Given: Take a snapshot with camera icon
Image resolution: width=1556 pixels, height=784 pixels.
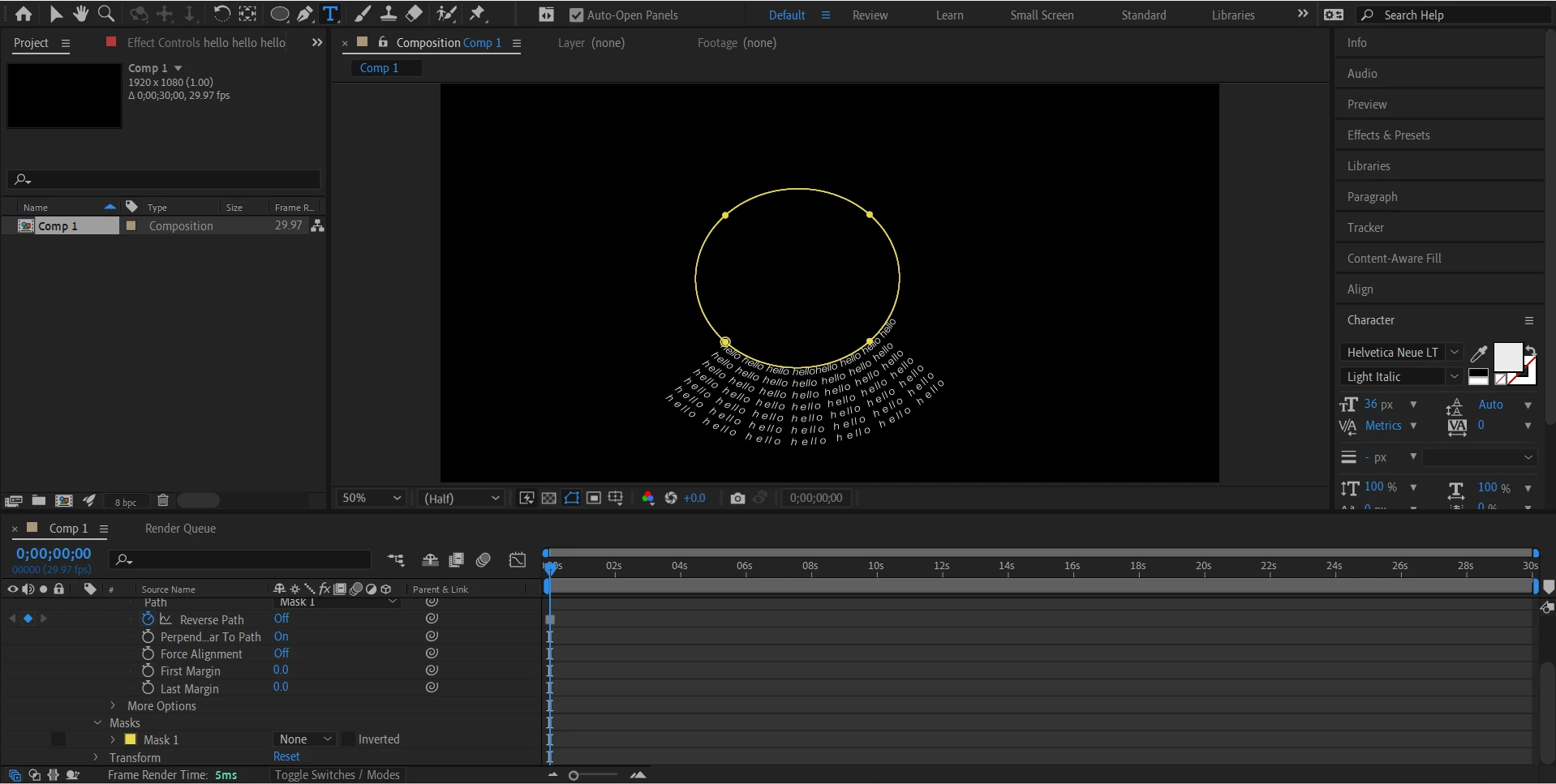Looking at the screenshot, I should pos(737,498).
